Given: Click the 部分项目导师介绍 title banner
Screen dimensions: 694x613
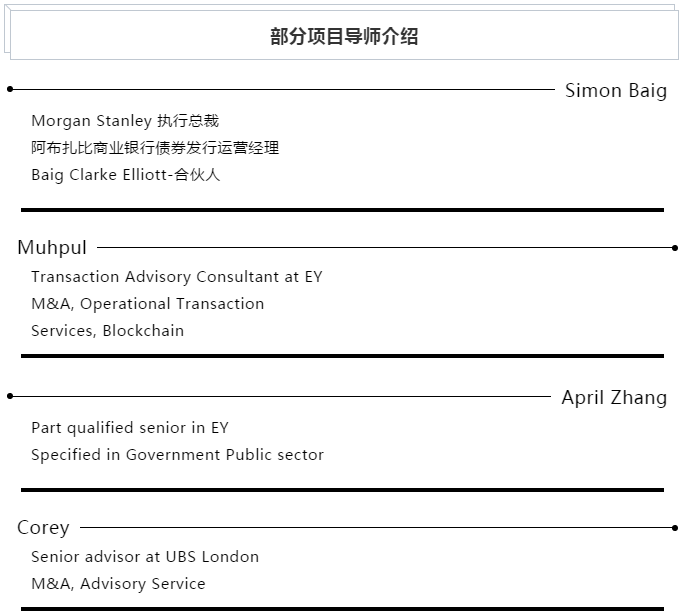Looking at the screenshot, I should click(344, 37).
